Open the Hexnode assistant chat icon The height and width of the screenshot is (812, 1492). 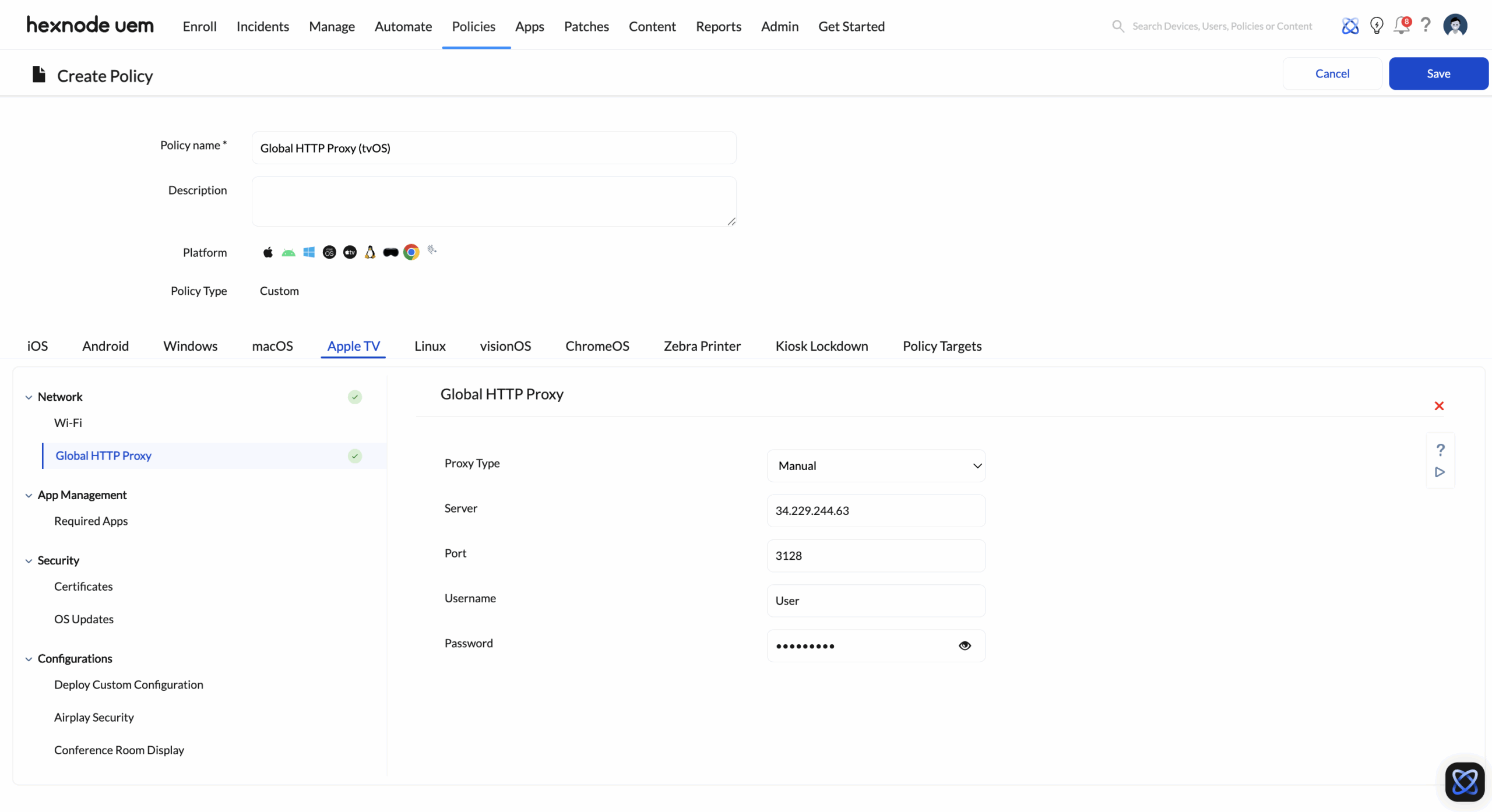[x=1465, y=782]
